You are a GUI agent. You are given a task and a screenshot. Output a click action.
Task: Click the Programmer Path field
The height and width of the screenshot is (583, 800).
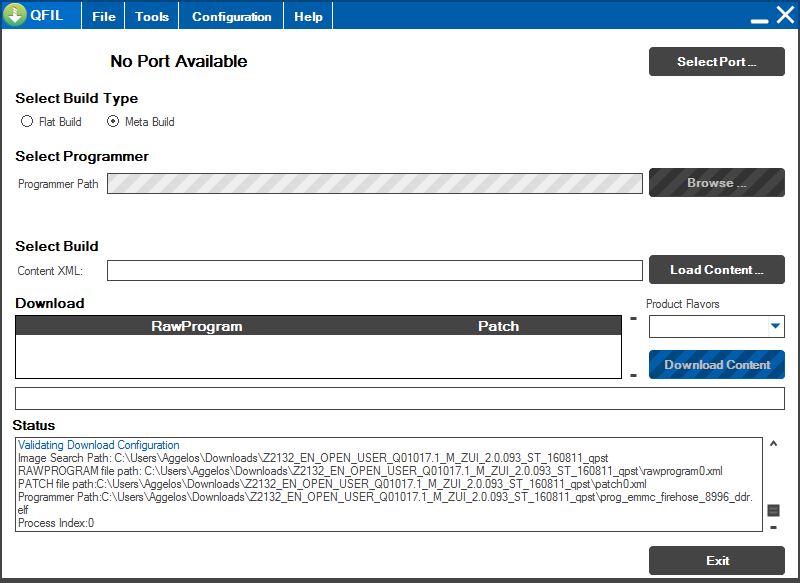[374, 184]
